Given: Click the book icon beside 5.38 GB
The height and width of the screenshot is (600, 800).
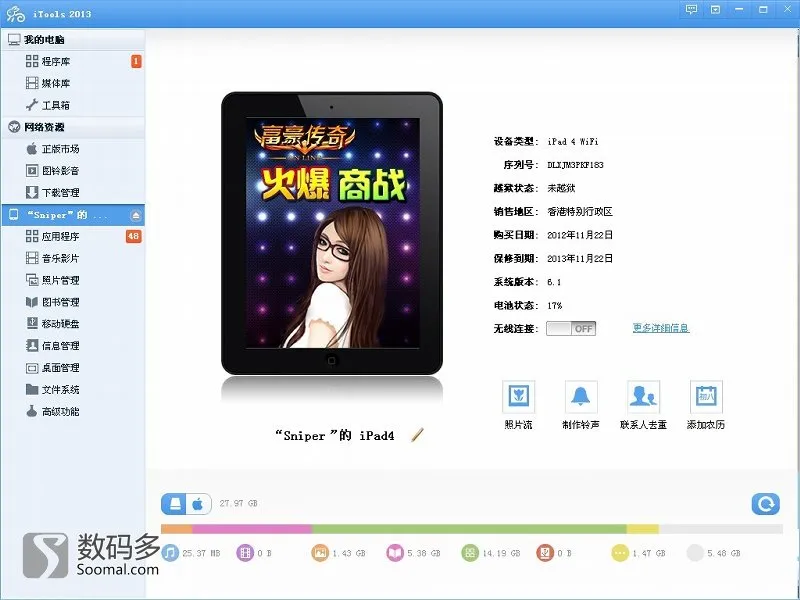Looking at the screenshot, I should pos(395,553).
